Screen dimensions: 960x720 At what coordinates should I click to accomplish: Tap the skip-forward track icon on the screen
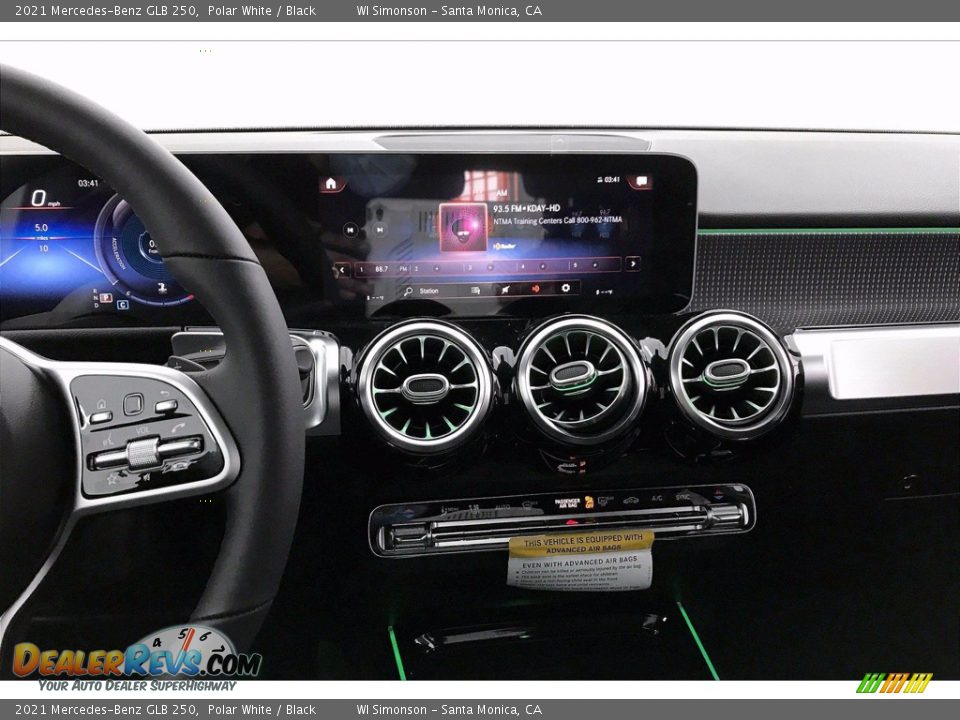(381, 229)
